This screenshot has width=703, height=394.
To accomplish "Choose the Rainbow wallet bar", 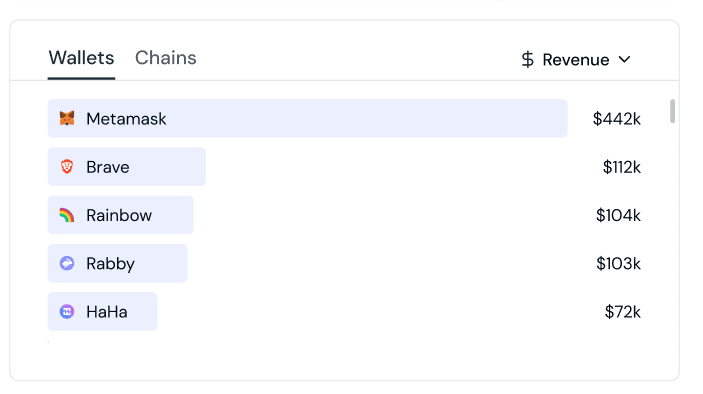I will click(x=121, y=215).
